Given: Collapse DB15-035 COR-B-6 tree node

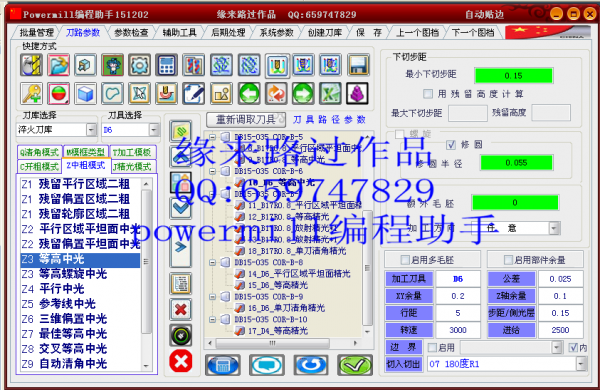Looking at the screenshot, I should (212, 171).
